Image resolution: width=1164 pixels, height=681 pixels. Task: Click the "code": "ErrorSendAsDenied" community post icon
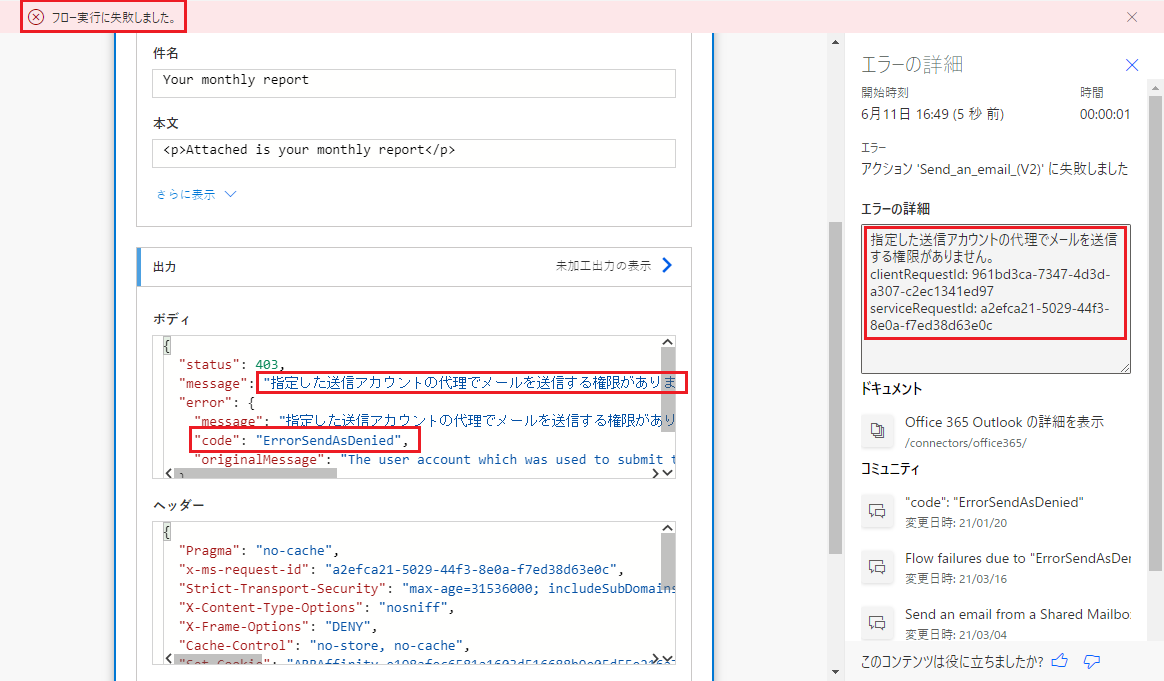877,511
